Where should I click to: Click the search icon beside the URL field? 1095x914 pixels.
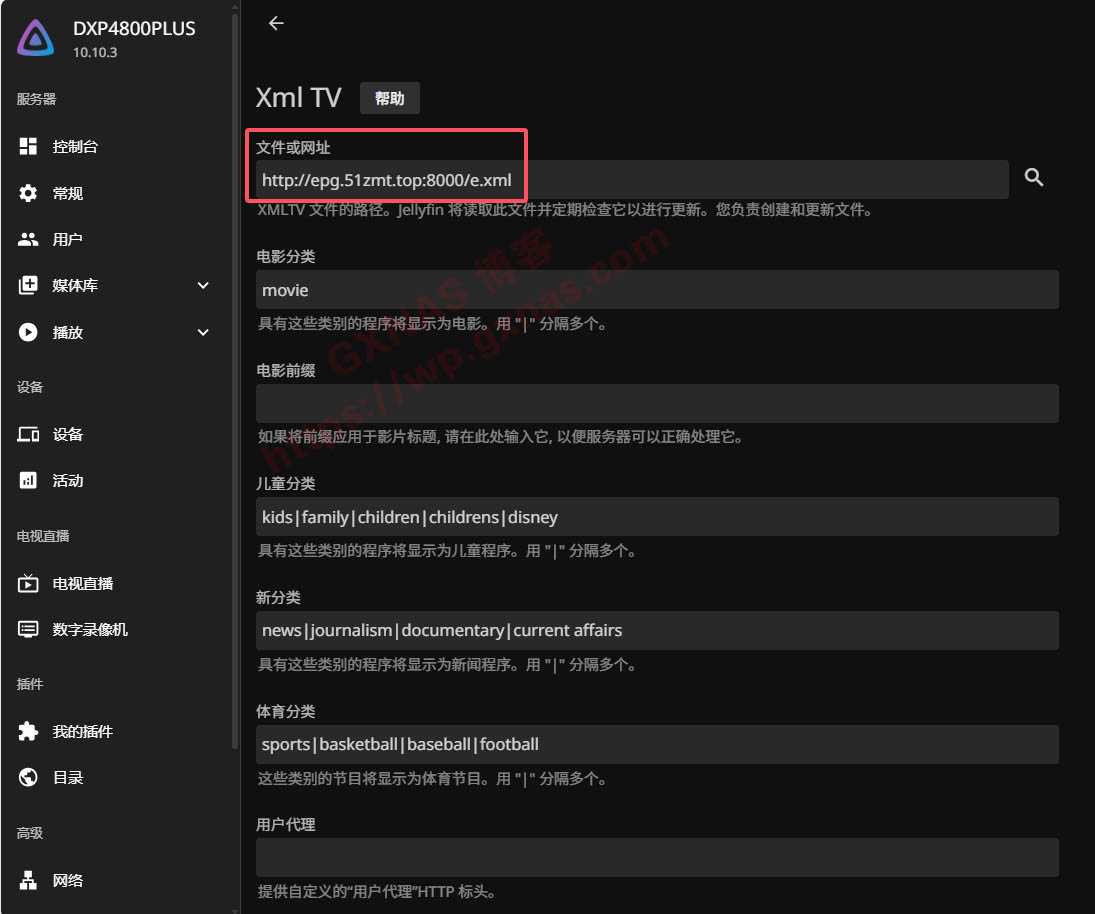point(1034,178)
